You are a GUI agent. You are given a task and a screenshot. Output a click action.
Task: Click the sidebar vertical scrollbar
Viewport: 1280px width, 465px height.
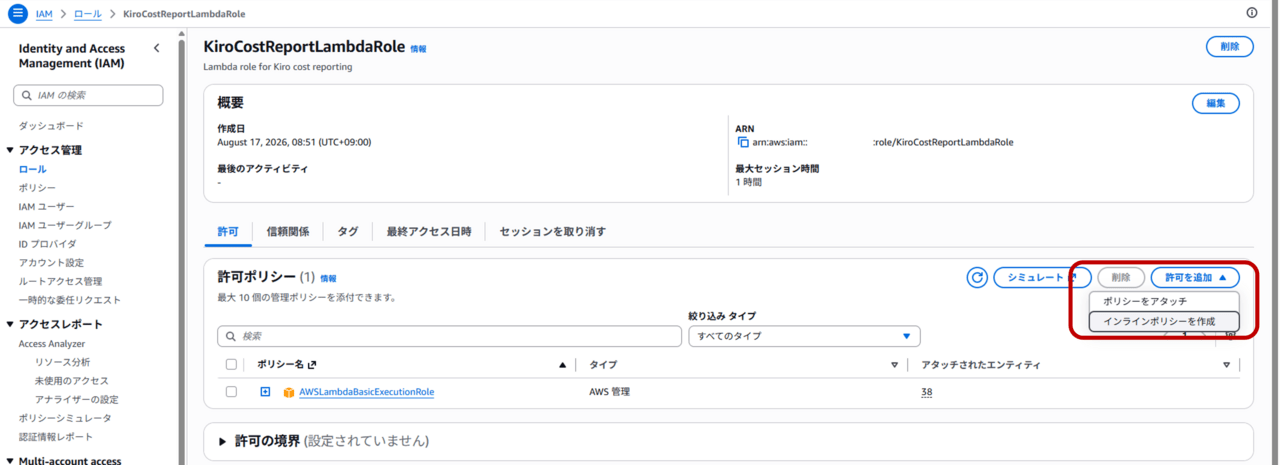(181, 250)
